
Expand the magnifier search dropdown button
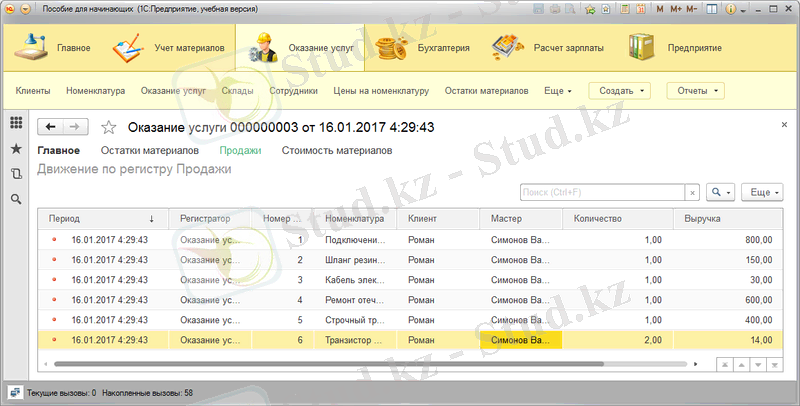pyautogui.click(x=720, y=192)
